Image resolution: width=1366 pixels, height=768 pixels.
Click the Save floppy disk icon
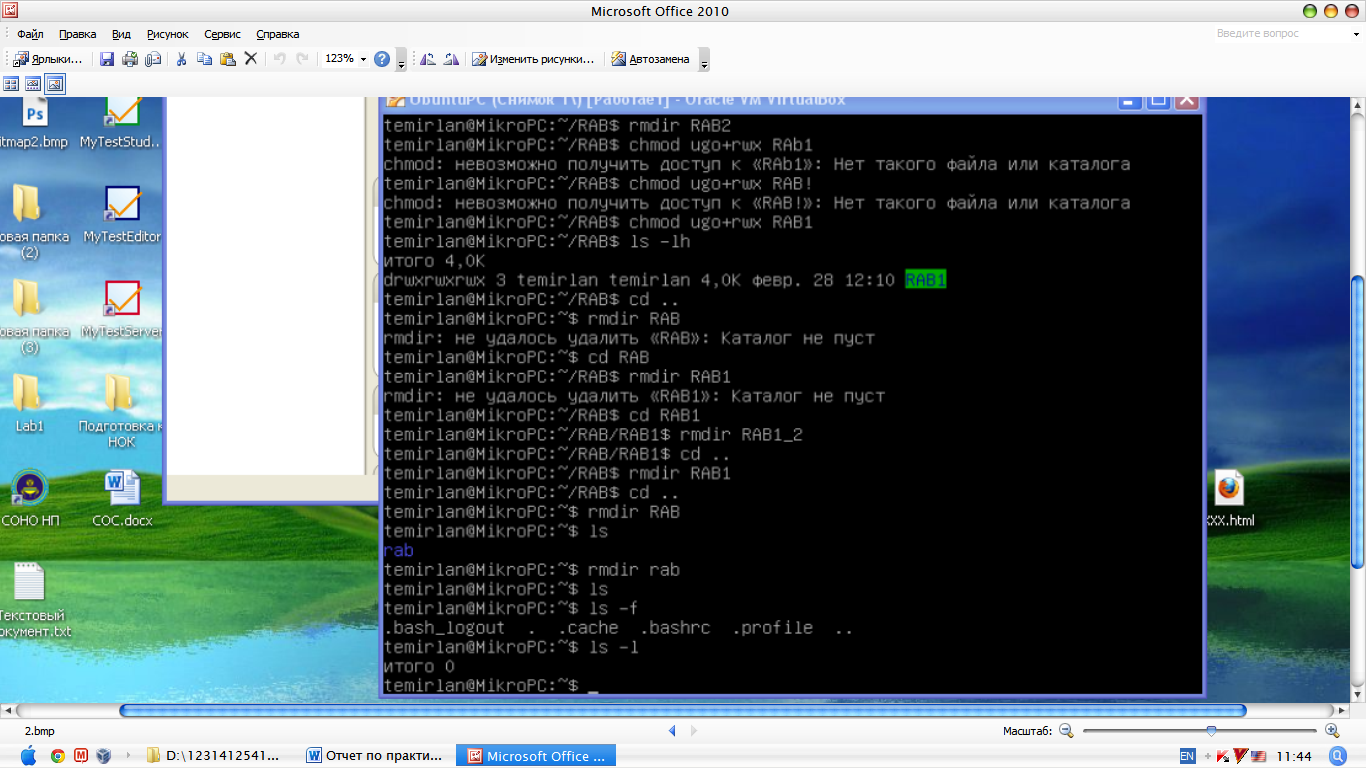coord(107,59)
